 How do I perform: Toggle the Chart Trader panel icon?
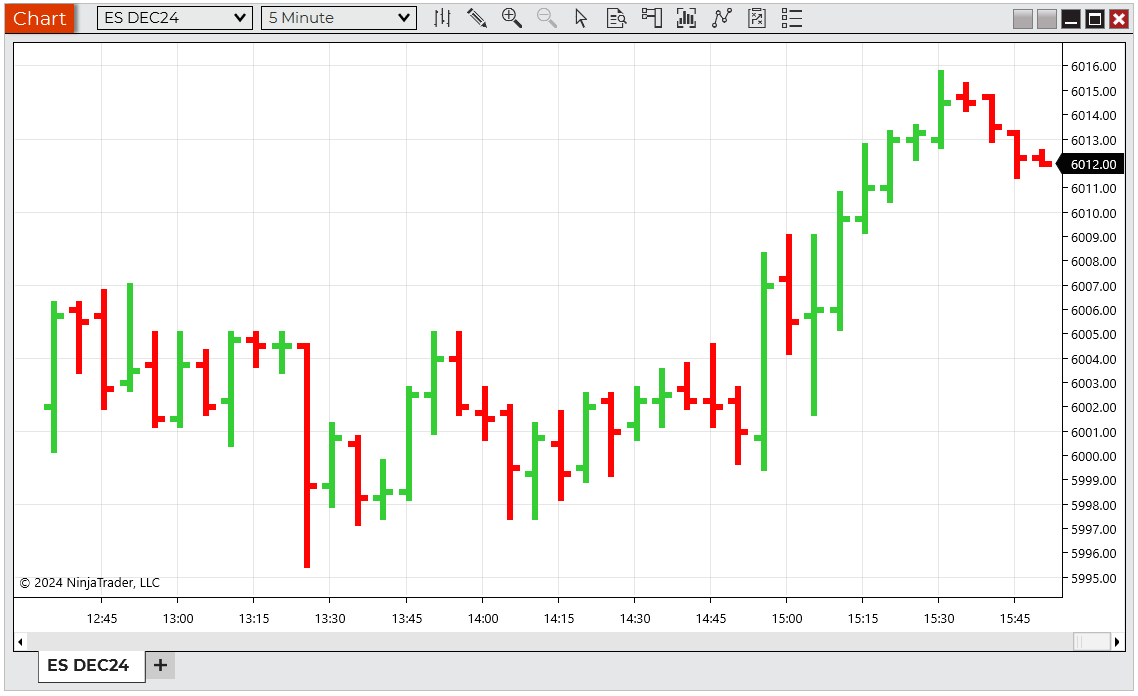pos(652,18)
